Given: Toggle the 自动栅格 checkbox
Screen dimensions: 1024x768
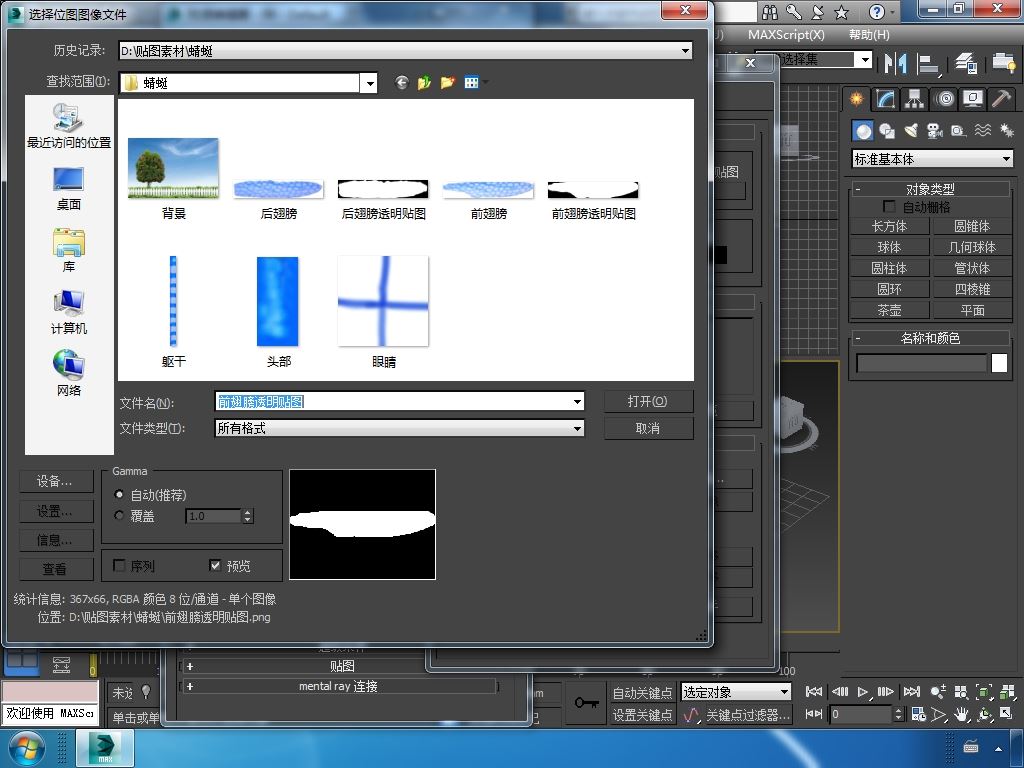Looking at the screenshot, I should point(889,206).
